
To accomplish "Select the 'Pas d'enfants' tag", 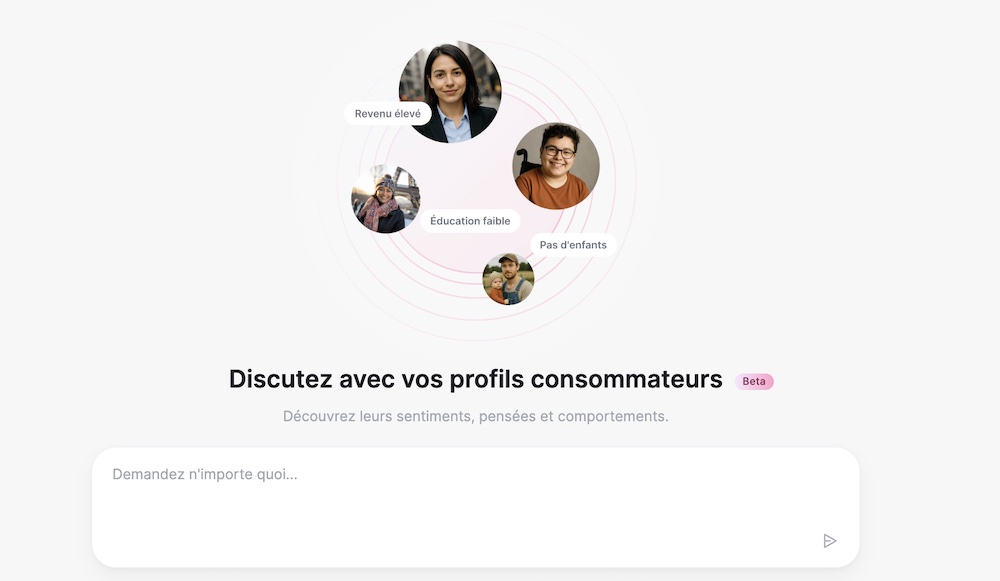I will click(x=573, y=245).
